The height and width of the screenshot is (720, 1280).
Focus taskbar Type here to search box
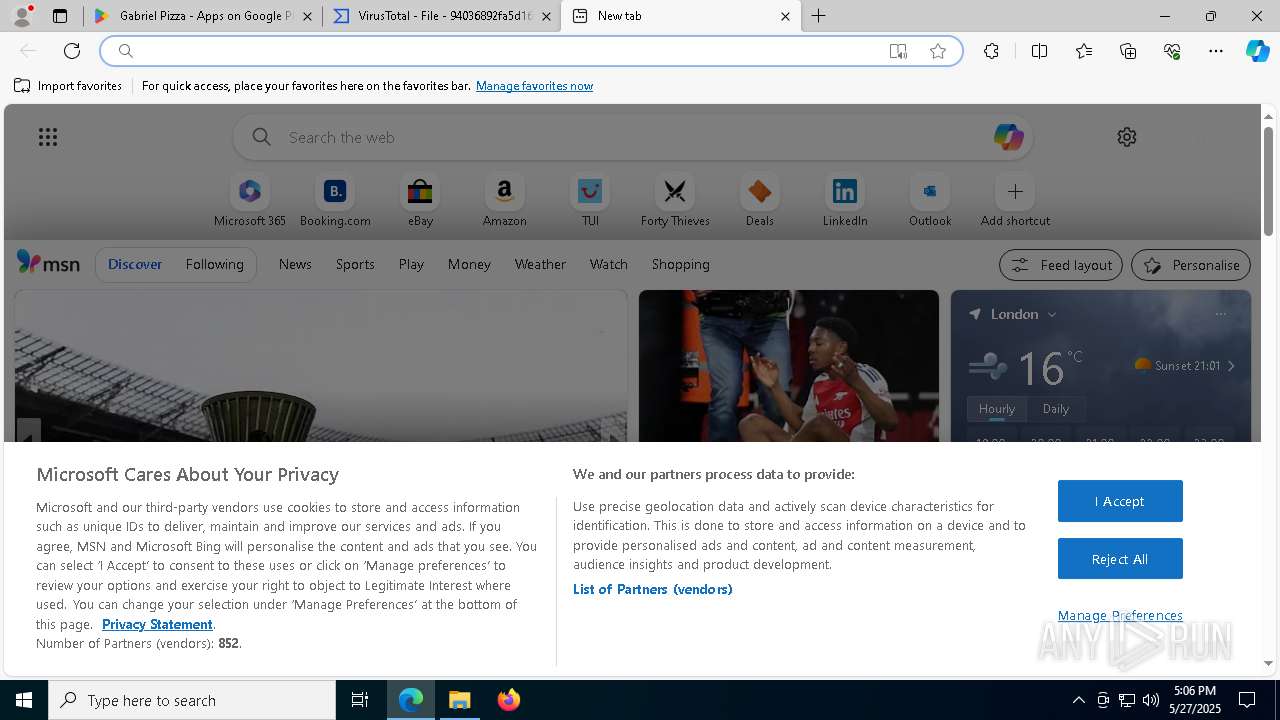coord(192,700)
